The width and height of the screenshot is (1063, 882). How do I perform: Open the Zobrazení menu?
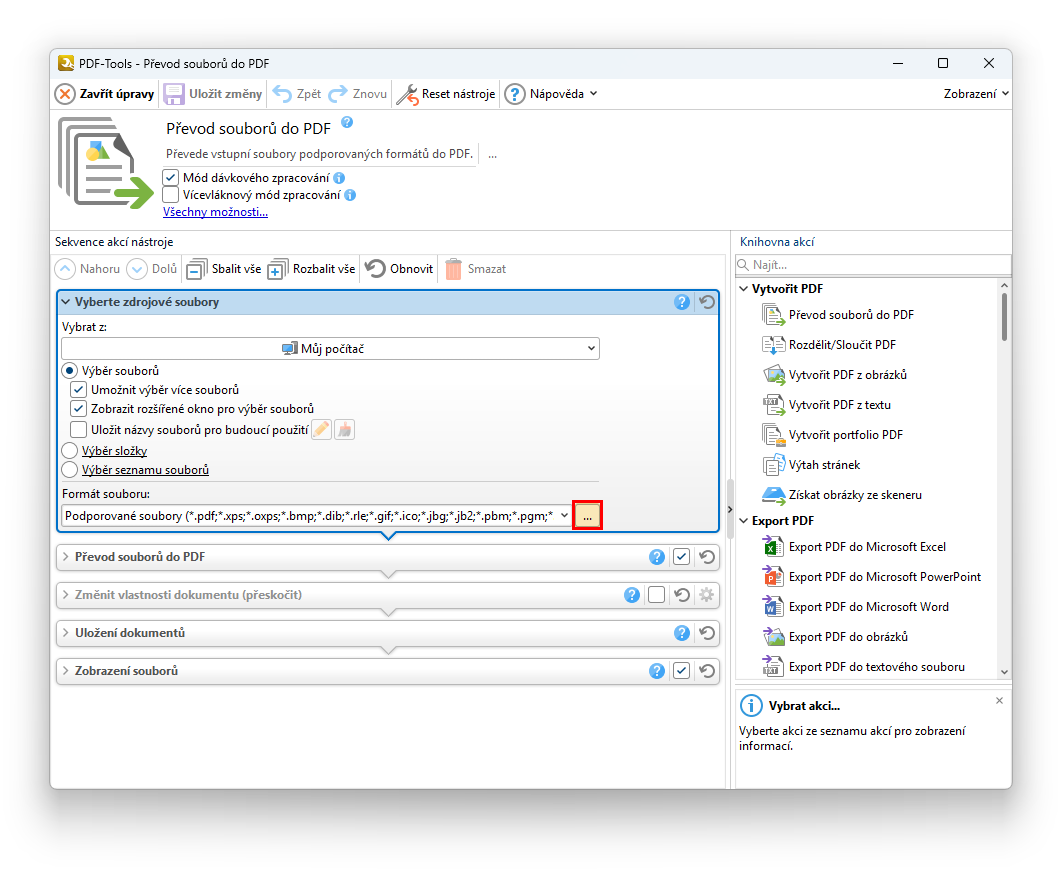[976, 94]
